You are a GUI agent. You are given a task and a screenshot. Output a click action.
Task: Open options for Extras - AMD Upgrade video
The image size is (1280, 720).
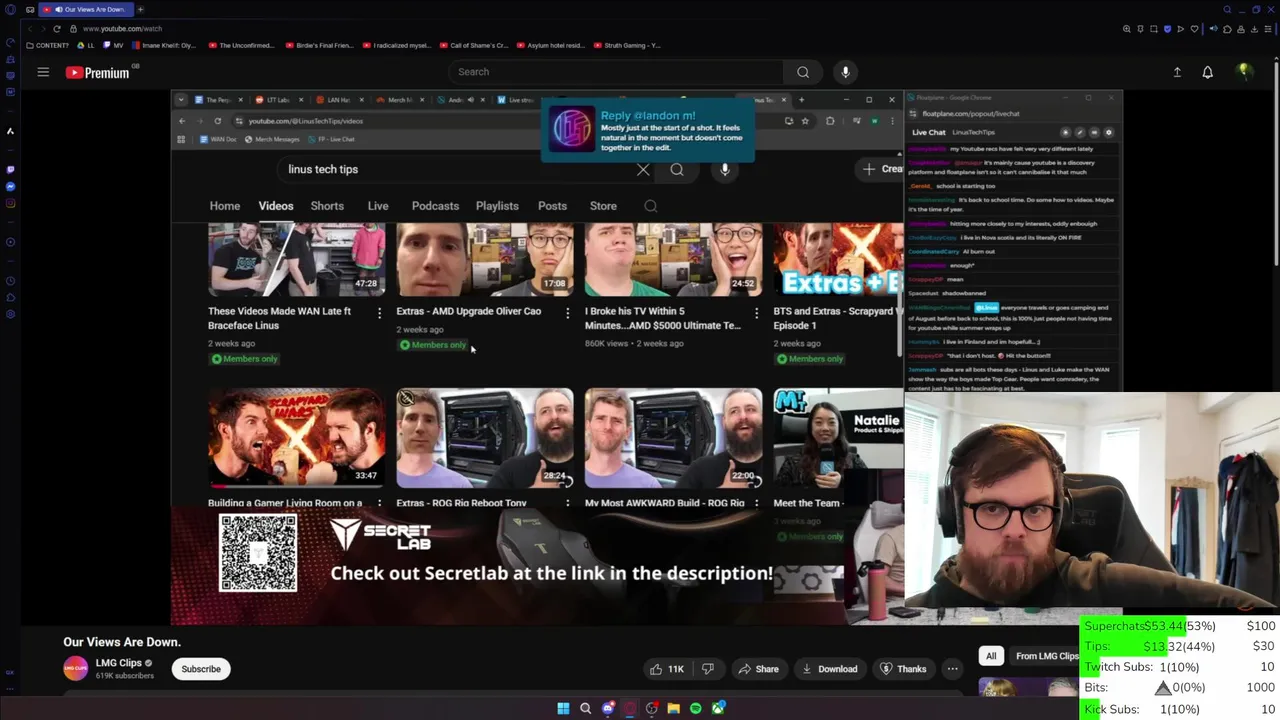[x=567, y=313]
